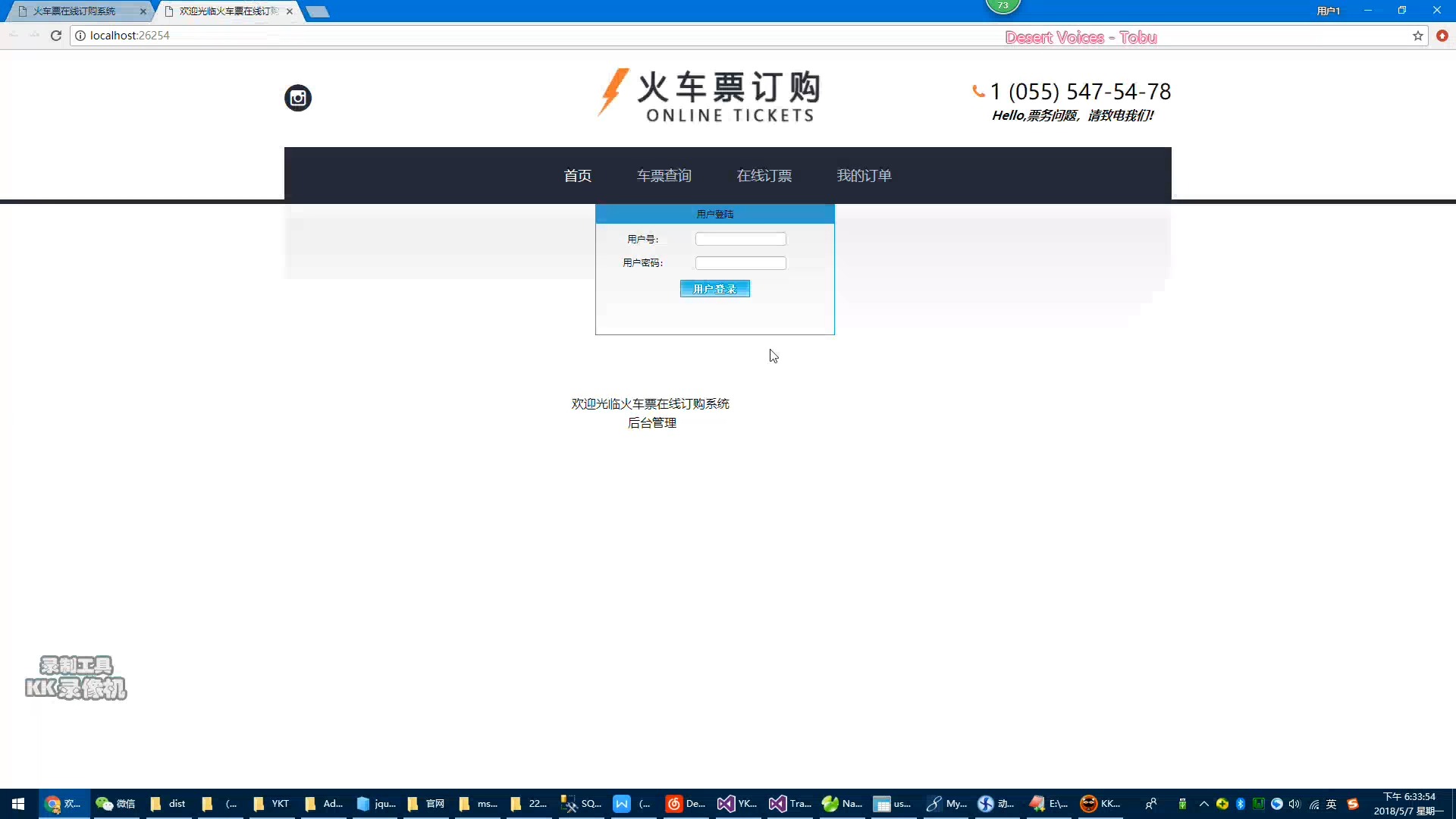Click the 用户登陆 login panel header
Screen dimensions: 1456x819
tap(715, 214)
